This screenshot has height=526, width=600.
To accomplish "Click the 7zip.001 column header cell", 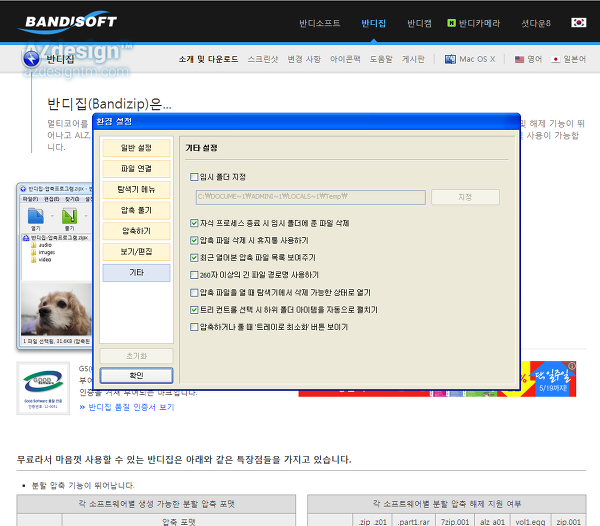I will [x=455, y=521].
